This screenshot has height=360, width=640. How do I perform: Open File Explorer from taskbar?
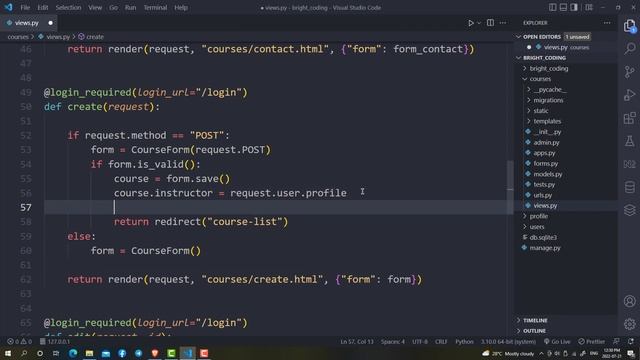click(89, 353)
